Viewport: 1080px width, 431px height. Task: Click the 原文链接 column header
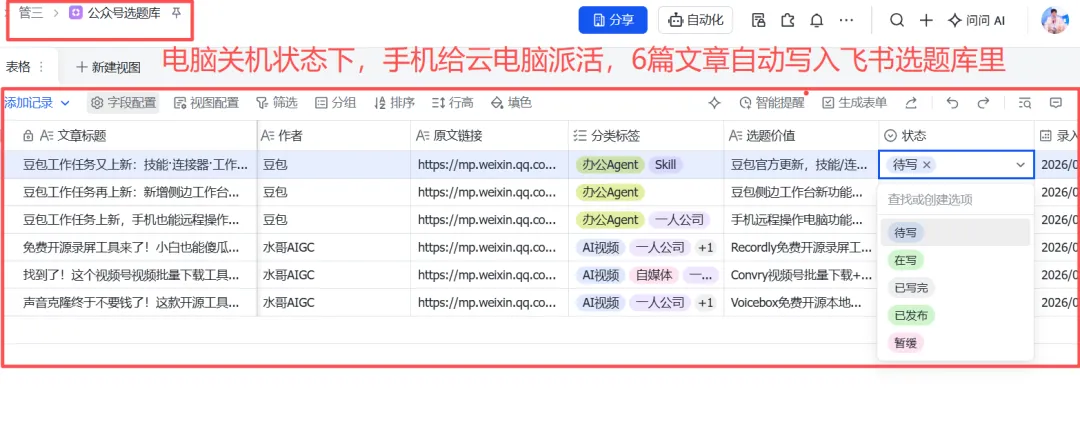click(490, 136)
